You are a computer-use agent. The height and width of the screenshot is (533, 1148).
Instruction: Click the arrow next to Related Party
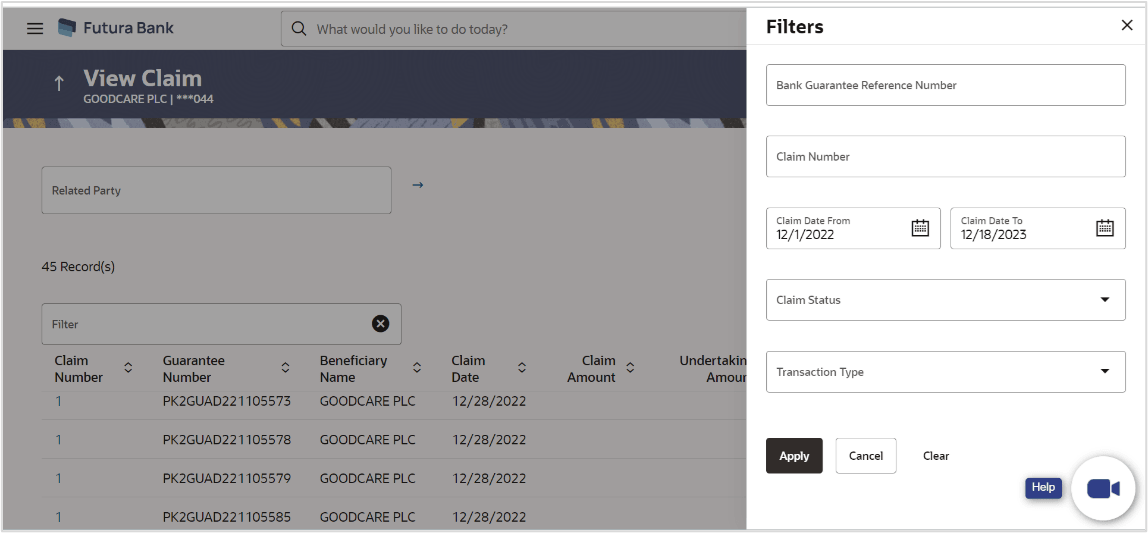click(418, 185)
